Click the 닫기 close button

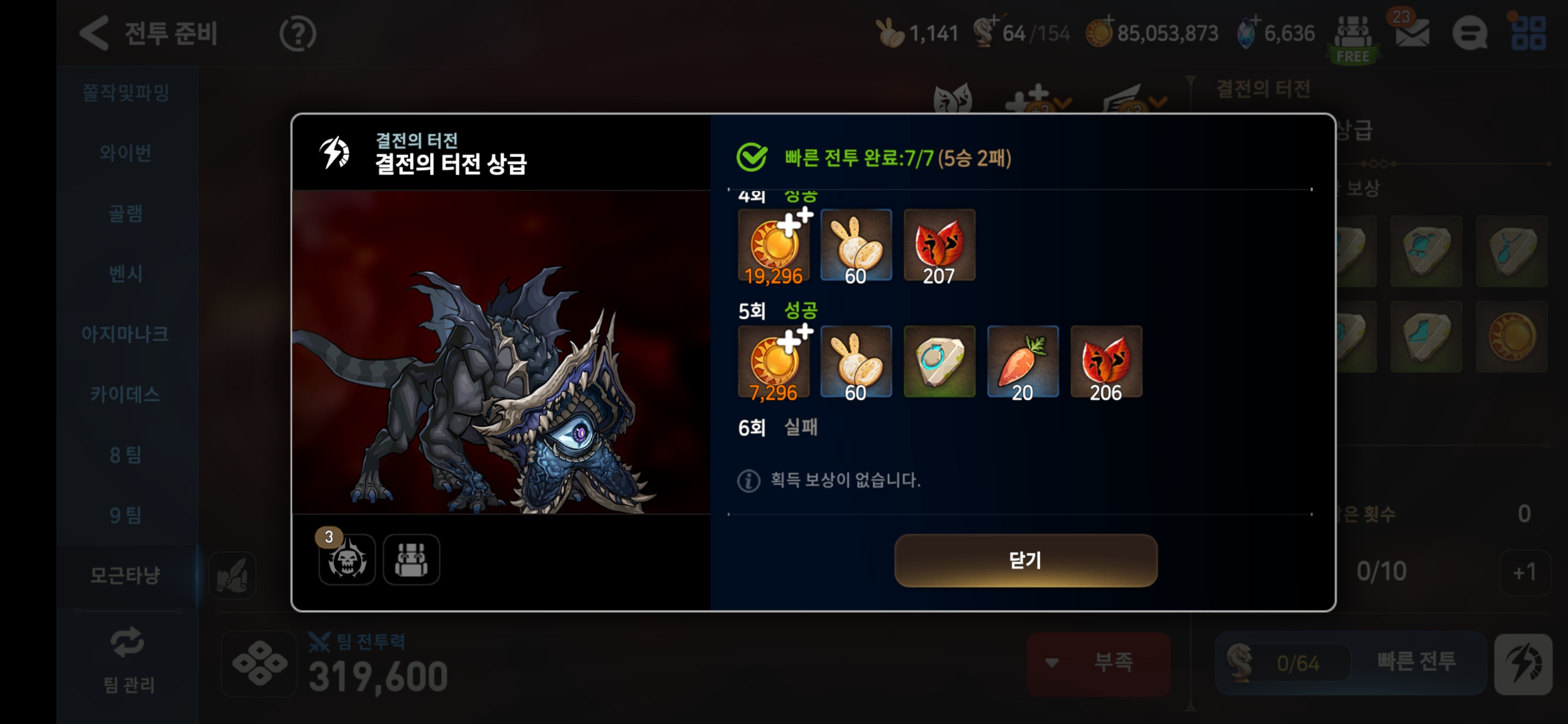click(1026, 560)
